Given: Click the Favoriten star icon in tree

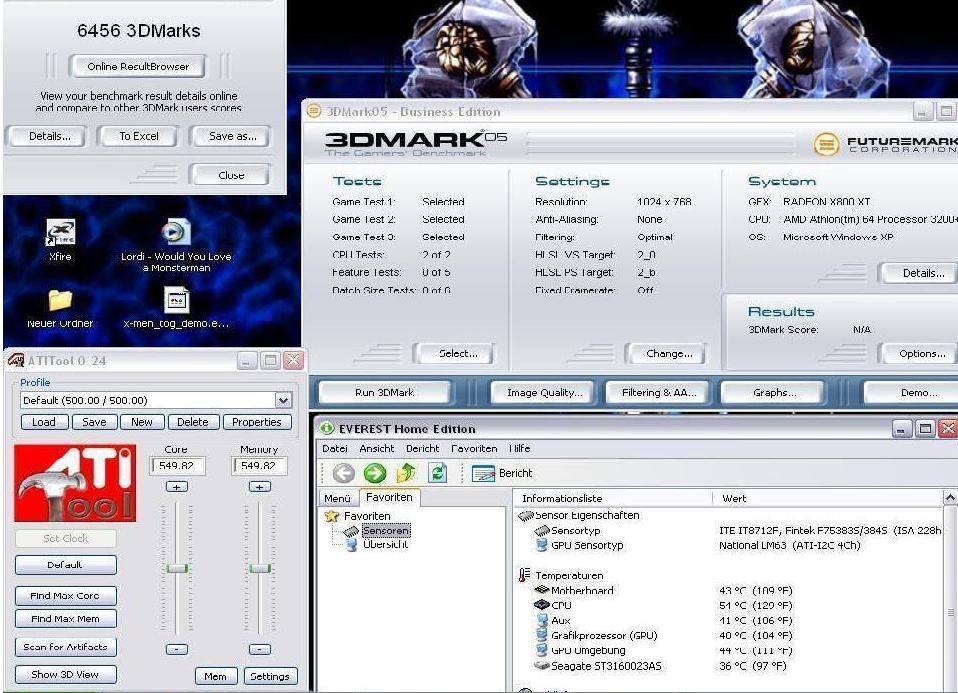Looking at the screenshot, I should [x=332, y=516].
